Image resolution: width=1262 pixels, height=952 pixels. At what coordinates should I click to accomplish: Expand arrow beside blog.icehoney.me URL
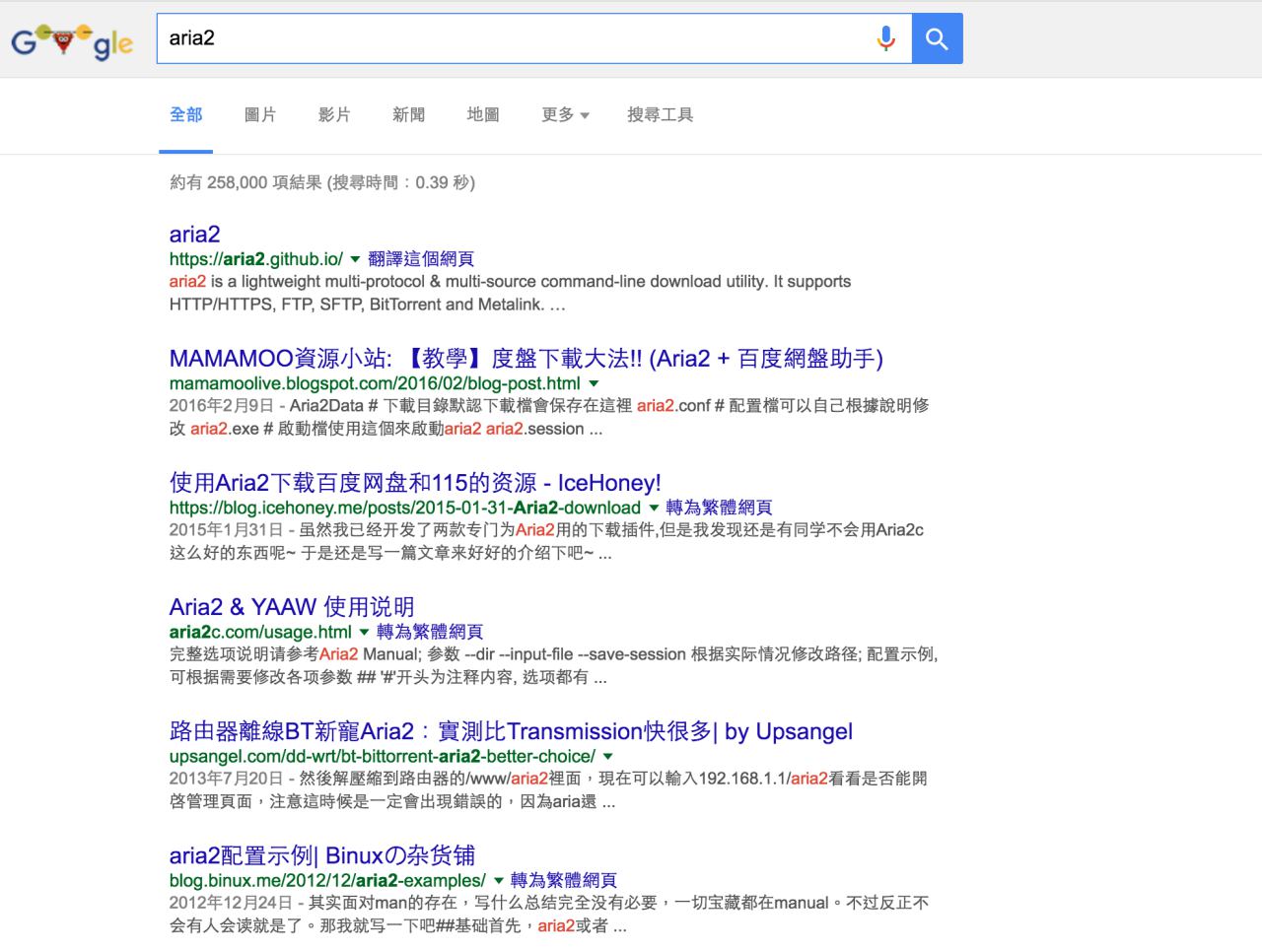[653, 508]
